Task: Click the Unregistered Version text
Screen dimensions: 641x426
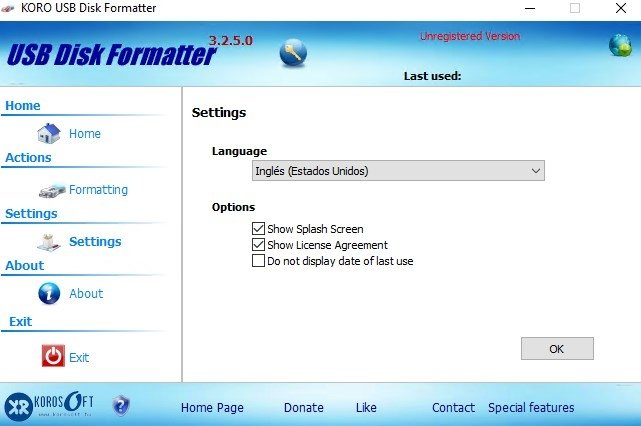Action: 470,36
